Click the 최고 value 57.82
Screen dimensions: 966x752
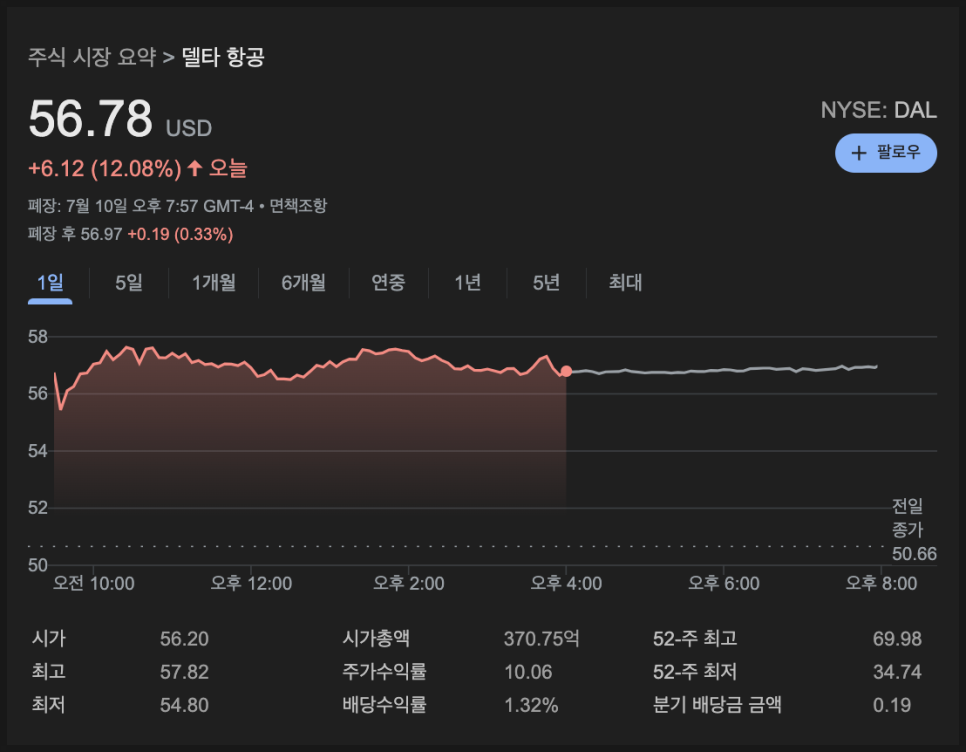click(x=184, y=672)
